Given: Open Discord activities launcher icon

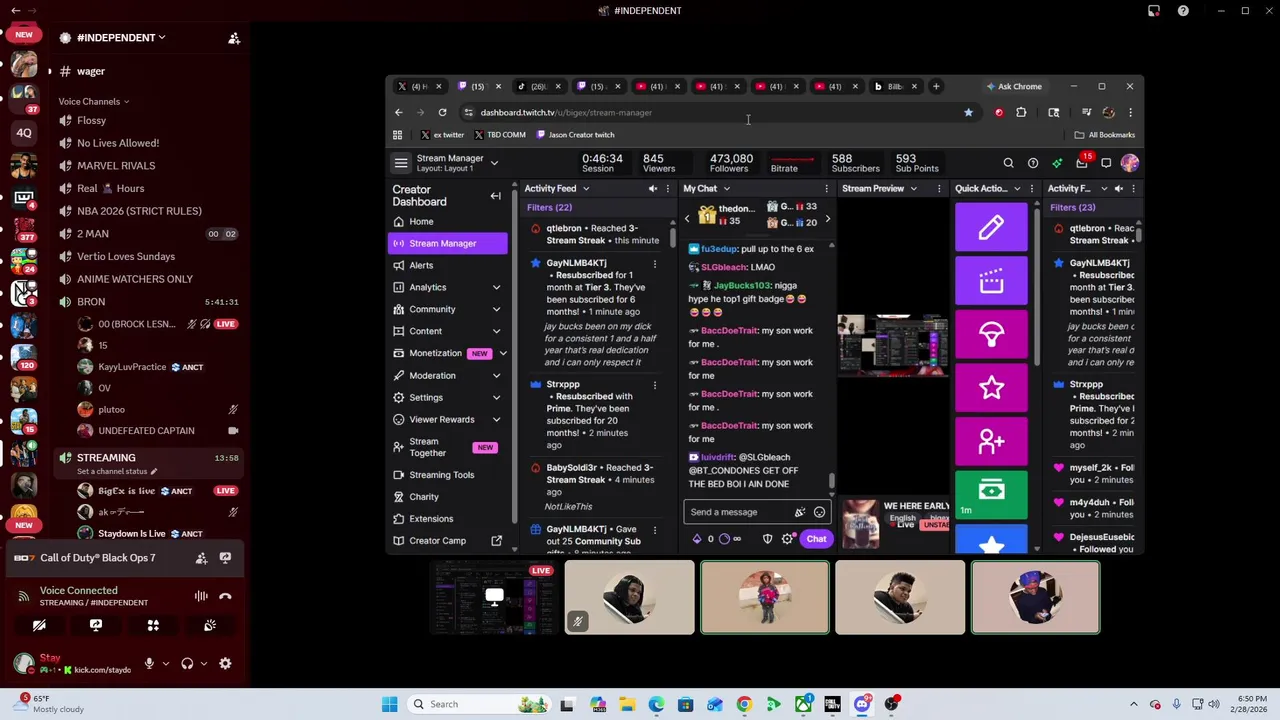Looking at the screenshot, I should click(x=153, y=625).
